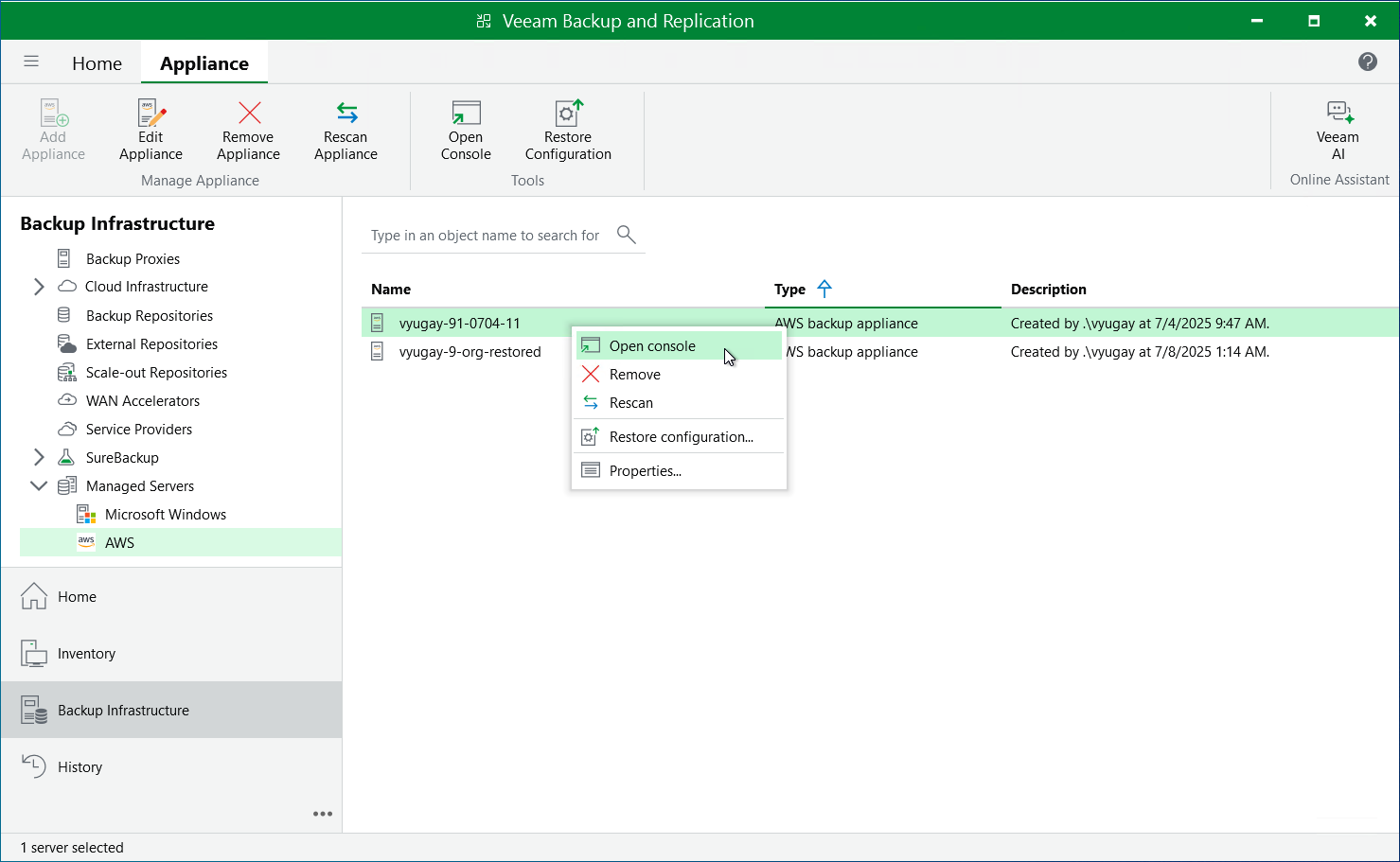The width and height of the screenshot is (1400, 862).
Task: Choose Open console in the context menu
Action: pos(652,346)
